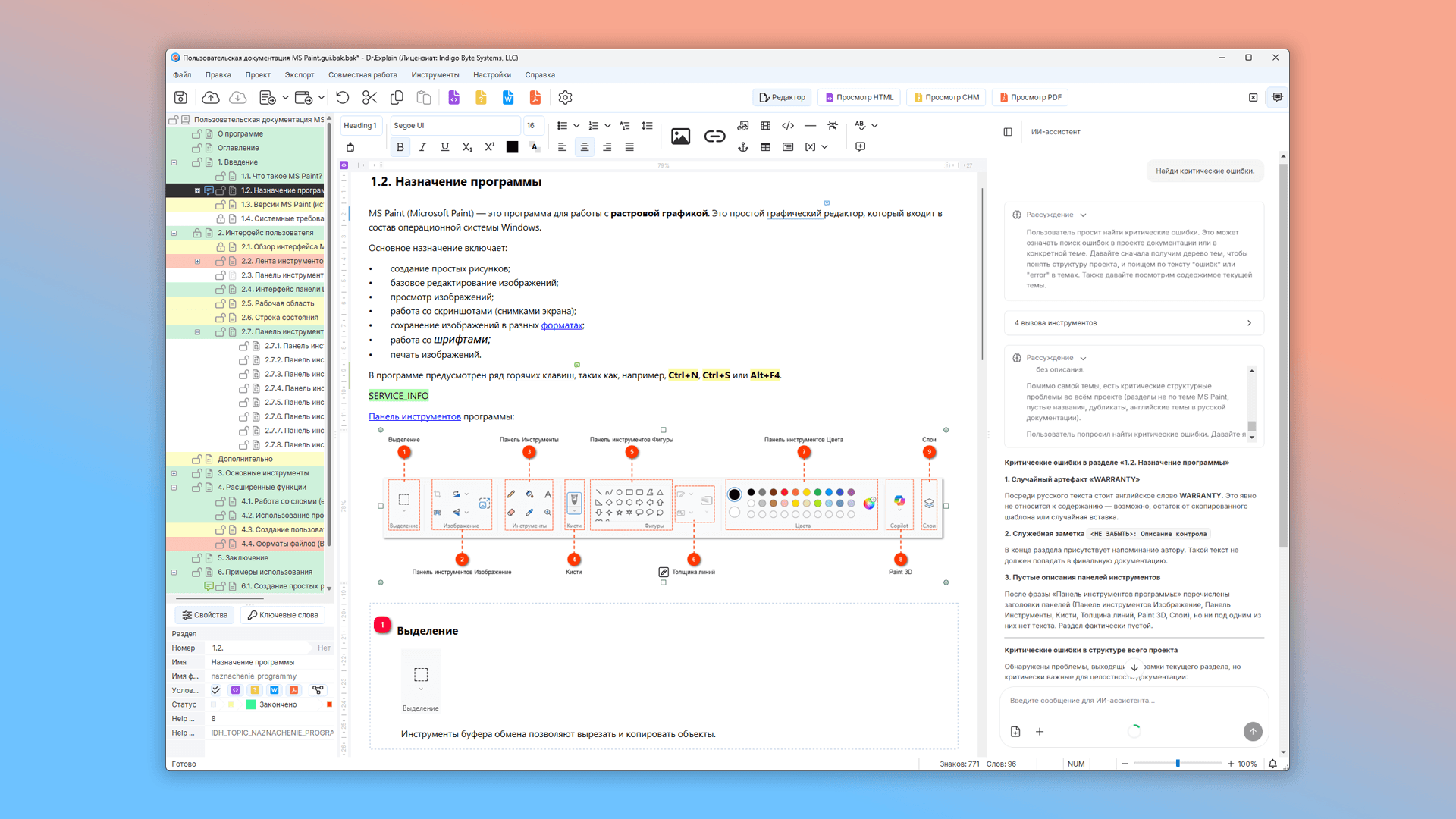Export to PDF using the red file icon
Screen dimensions: 1456x819
535,97
